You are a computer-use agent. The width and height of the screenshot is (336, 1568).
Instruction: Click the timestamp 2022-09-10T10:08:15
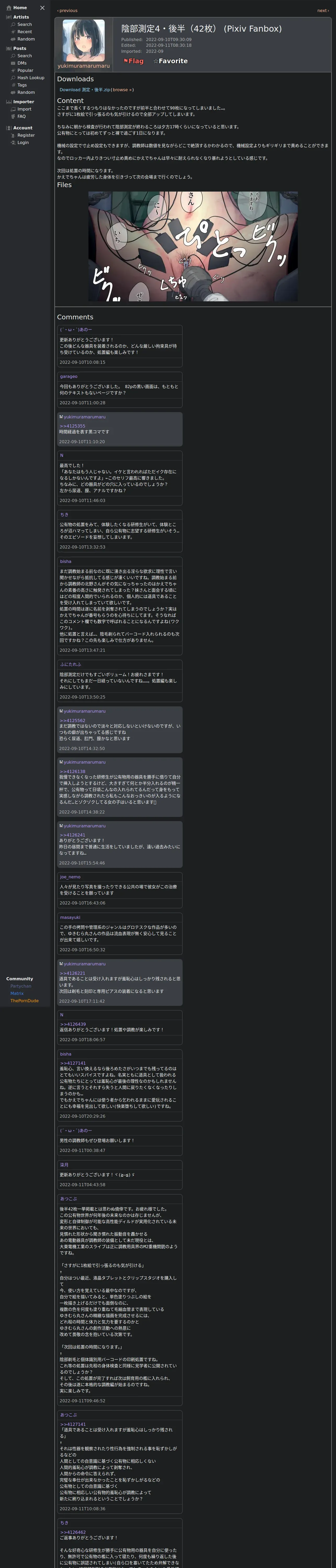click(82, 362)
